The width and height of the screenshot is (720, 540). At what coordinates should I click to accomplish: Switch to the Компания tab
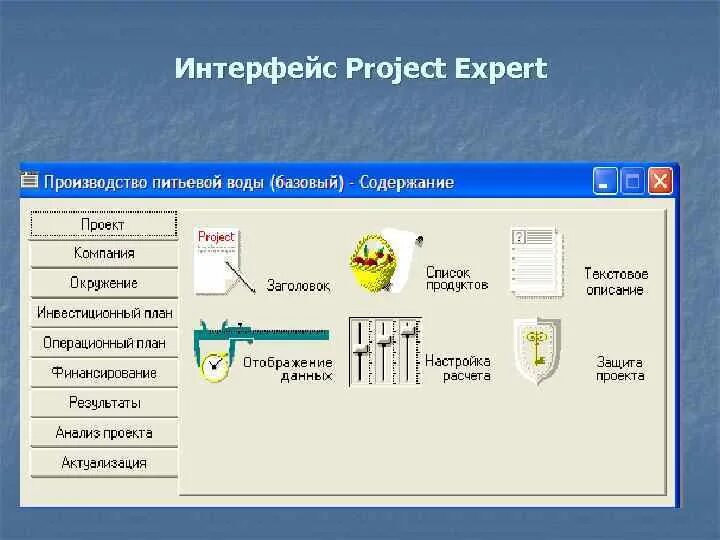104,253
